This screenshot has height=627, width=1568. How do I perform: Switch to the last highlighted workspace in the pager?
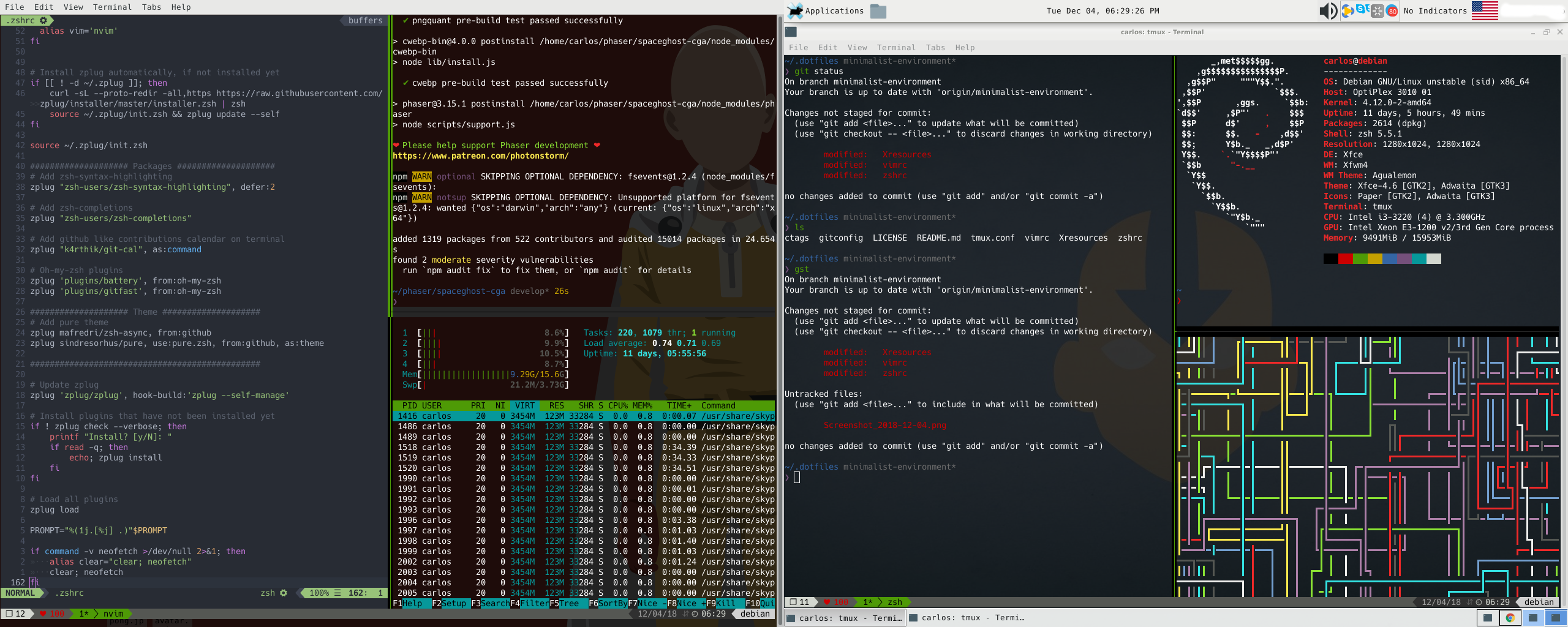tap(1555, 618)
